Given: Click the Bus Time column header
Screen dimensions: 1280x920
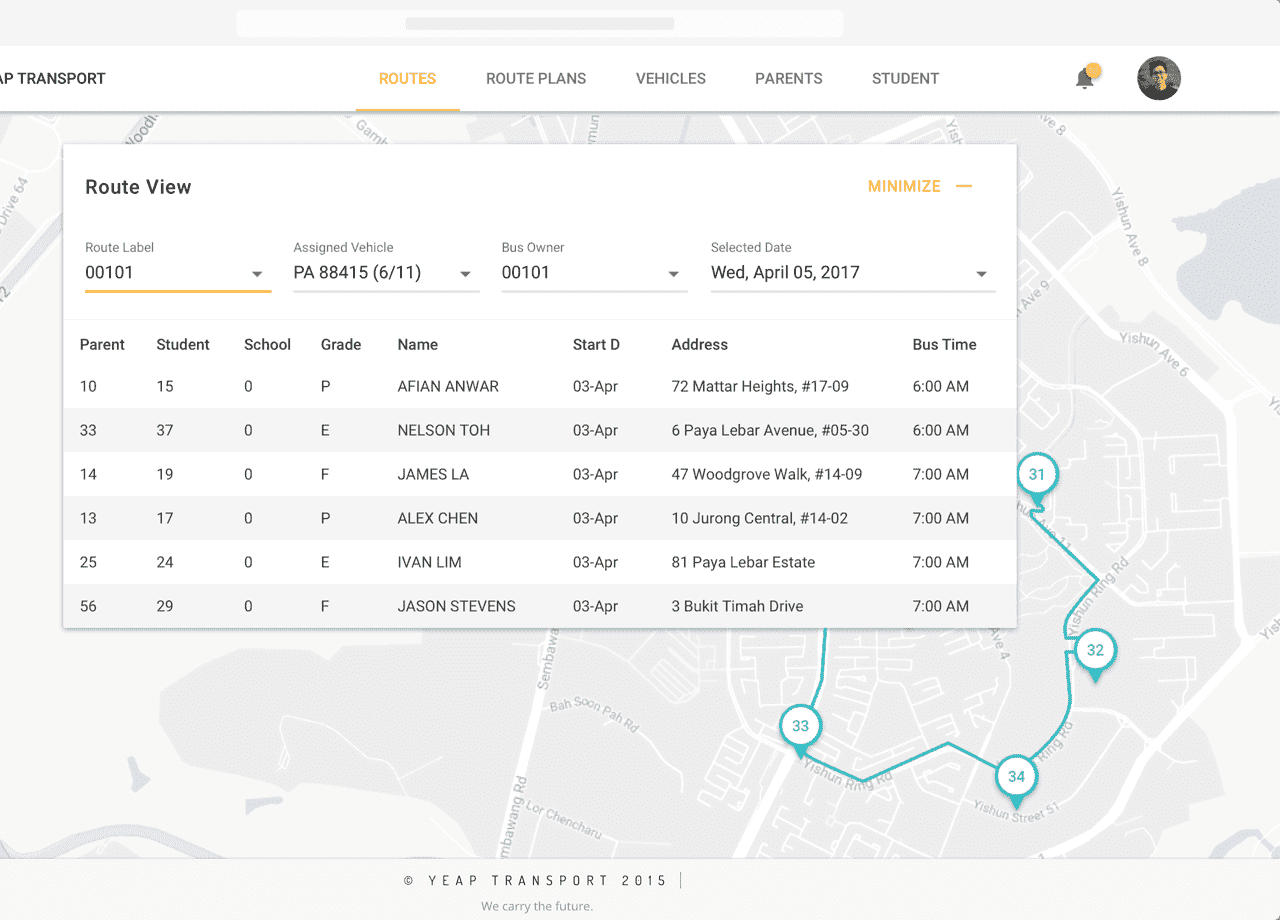Looking at the screenshot, I should [944, 344].
